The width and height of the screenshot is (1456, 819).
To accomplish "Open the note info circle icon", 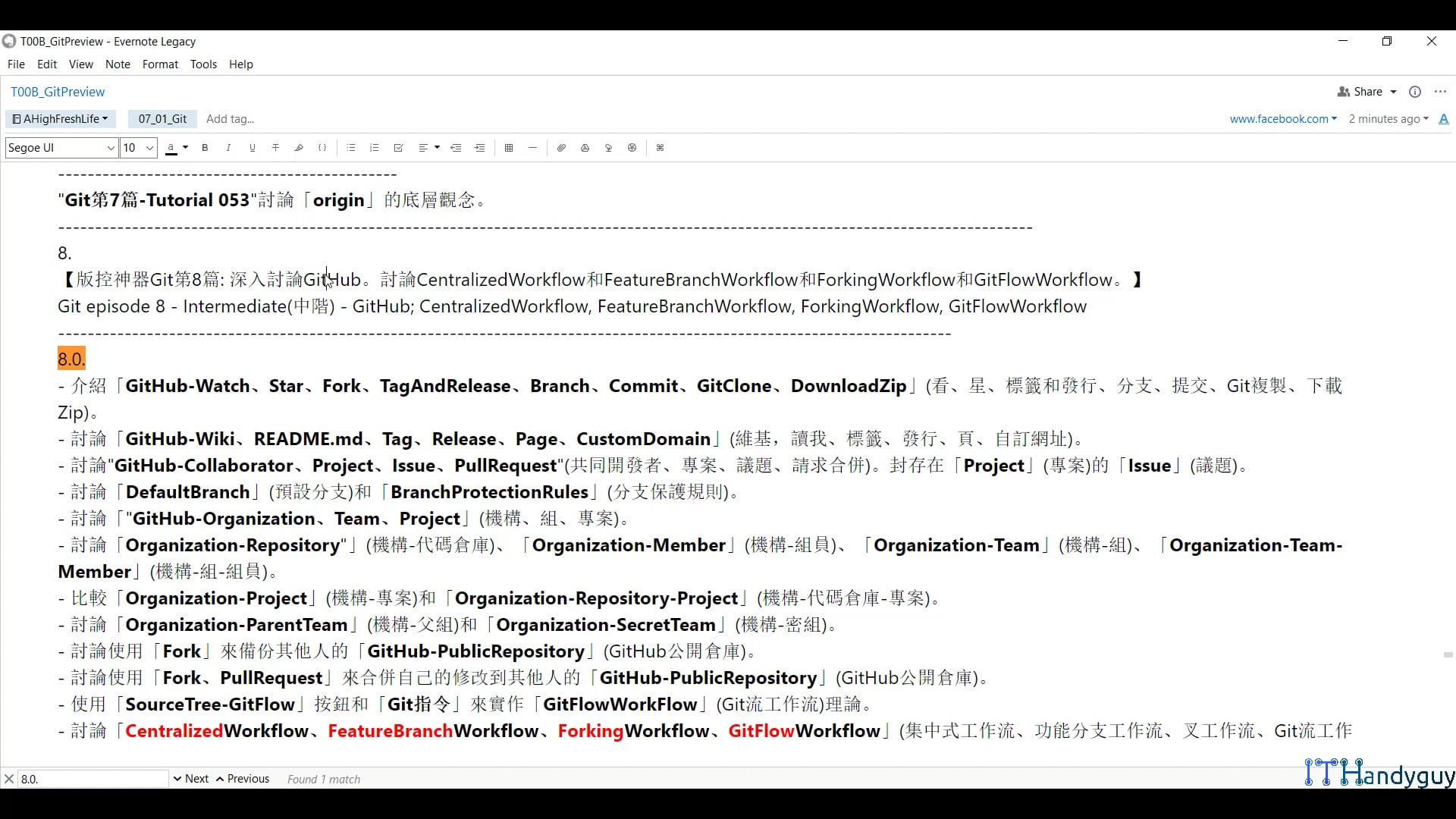I will coord(1415,91).
